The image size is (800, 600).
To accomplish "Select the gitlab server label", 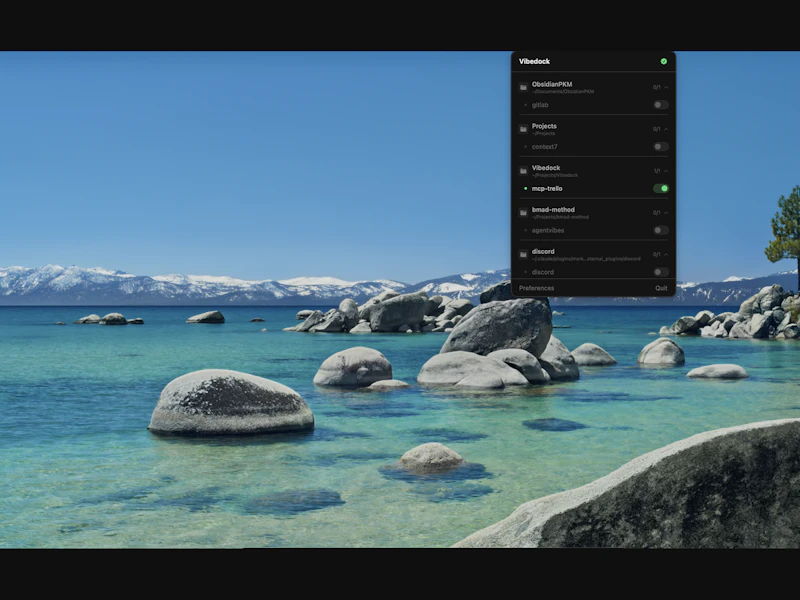I will [x=540, y=105].
